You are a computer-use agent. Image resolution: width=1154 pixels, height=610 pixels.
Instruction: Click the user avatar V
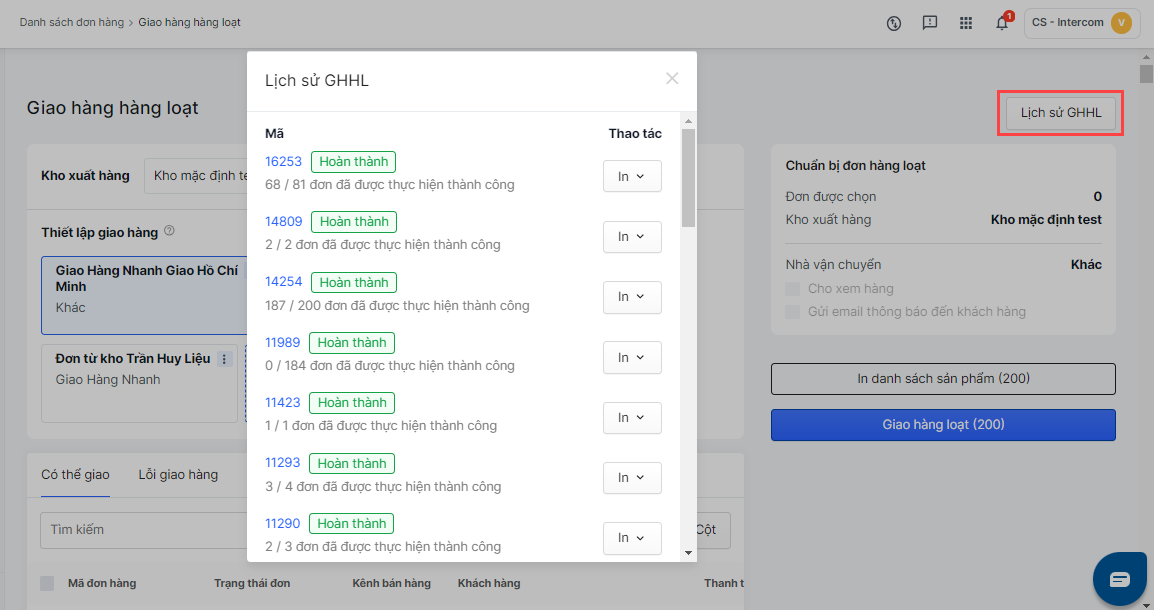tap(1121, 23)
